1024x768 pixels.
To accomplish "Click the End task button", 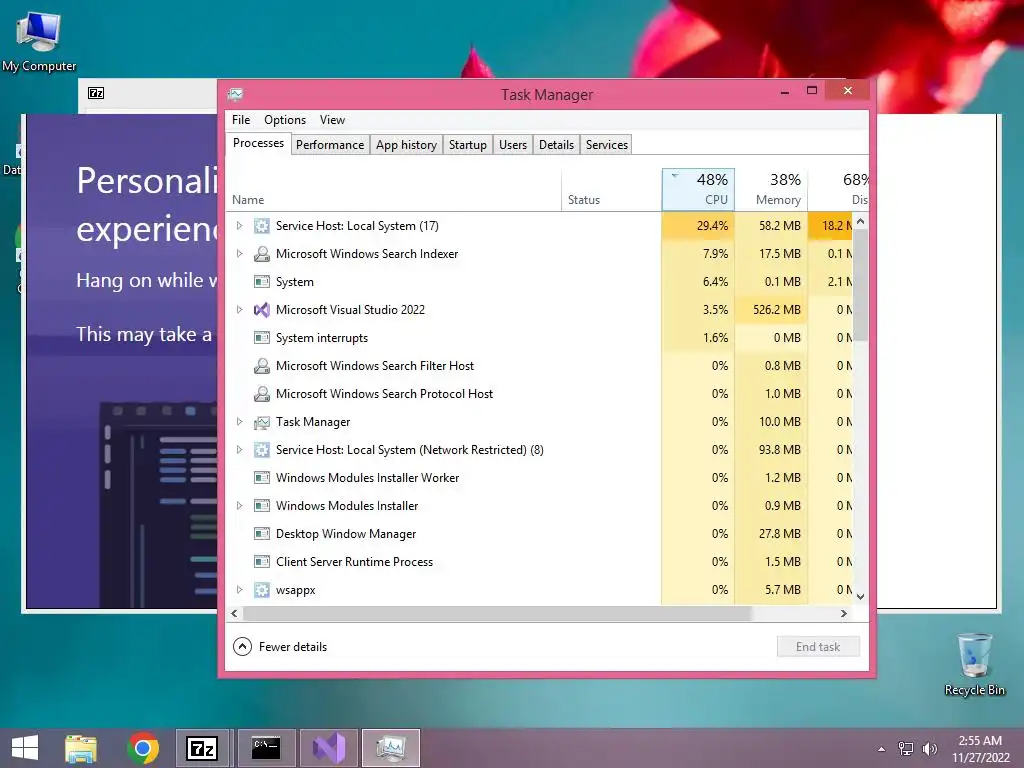I will click(x=818, y=647).
